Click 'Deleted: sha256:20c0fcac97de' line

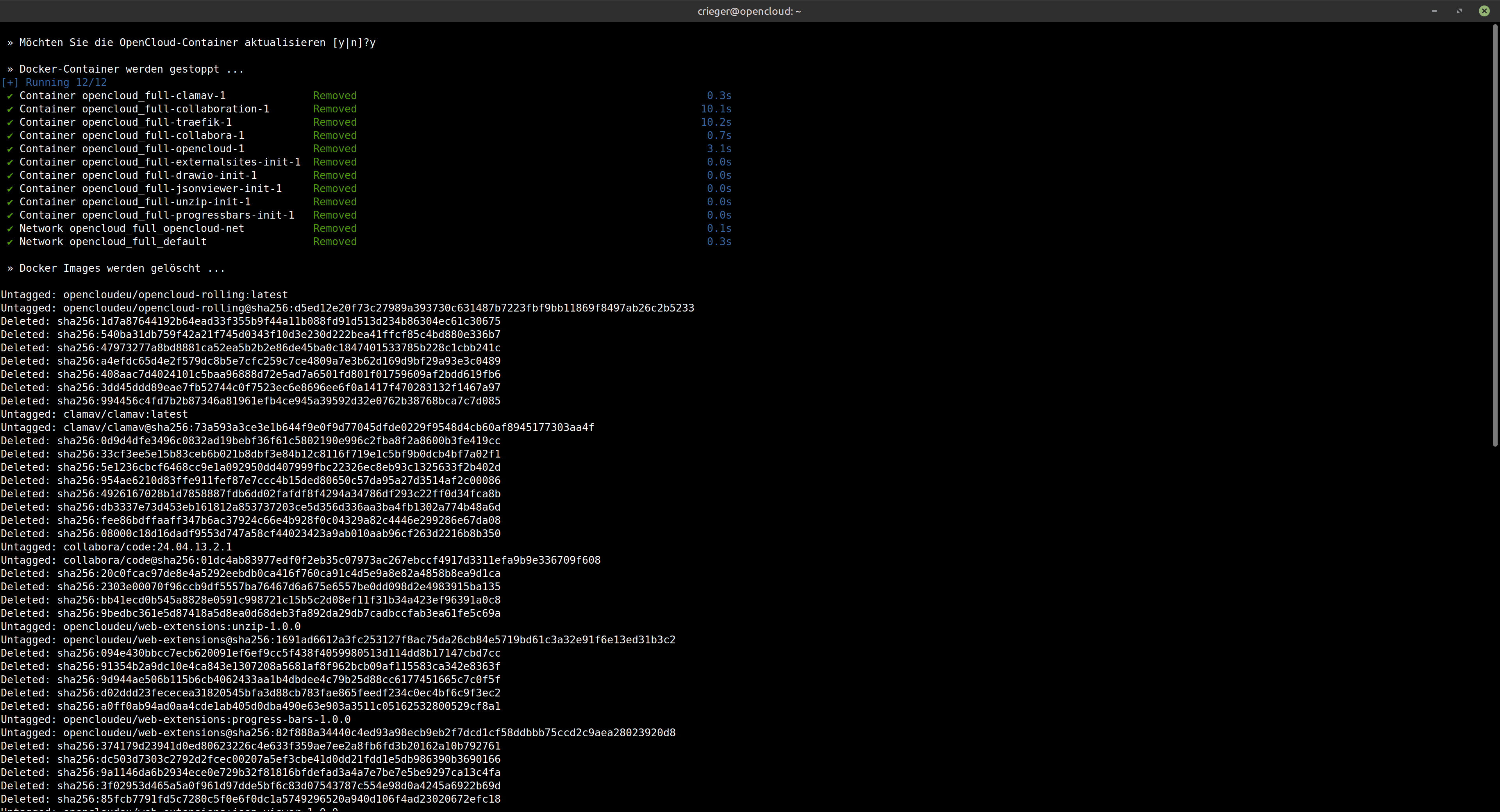point(250,573)
